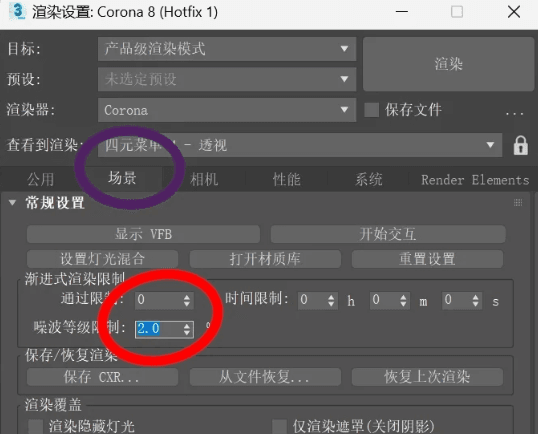Toggle 渲染隐藏灯光 checkbox

tap(35, 427)
